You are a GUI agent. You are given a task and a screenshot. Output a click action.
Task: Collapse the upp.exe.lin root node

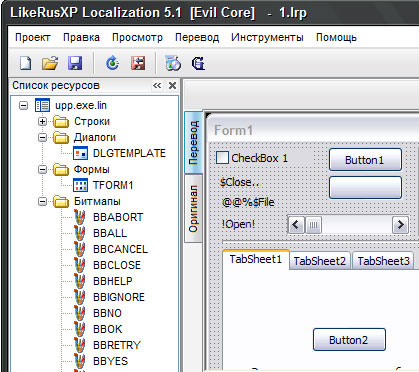pos(23,105)
